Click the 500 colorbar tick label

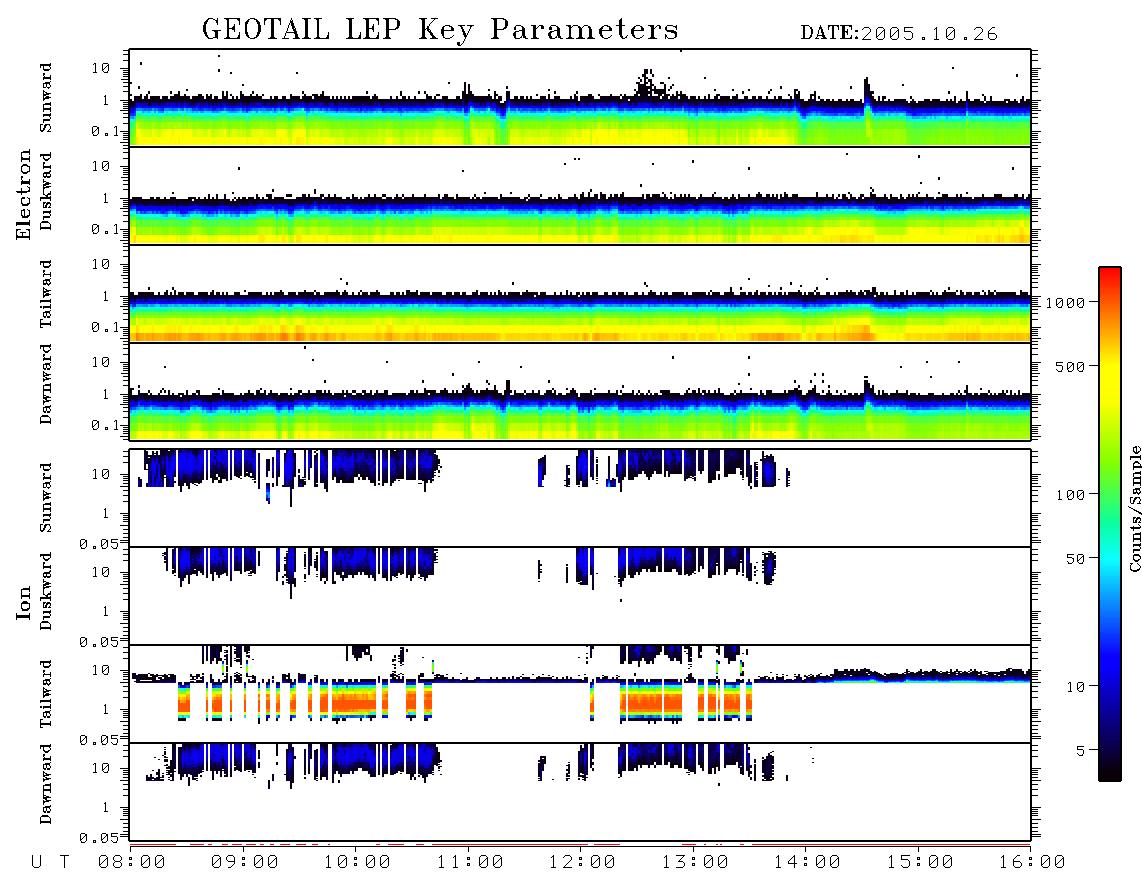[1070, 367]
